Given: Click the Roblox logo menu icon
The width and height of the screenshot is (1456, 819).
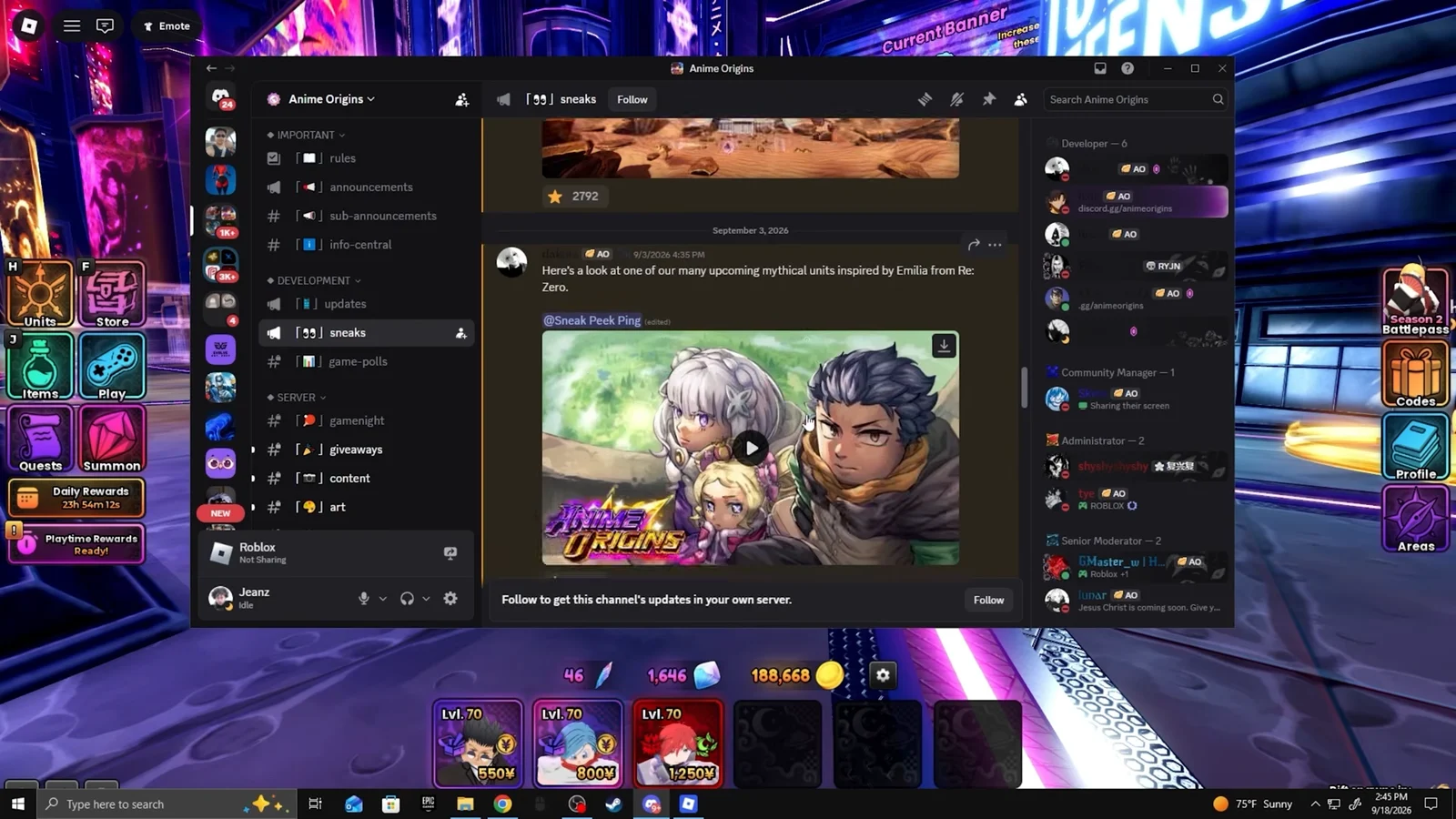Looking at the screenshot, I should (29, 25).
